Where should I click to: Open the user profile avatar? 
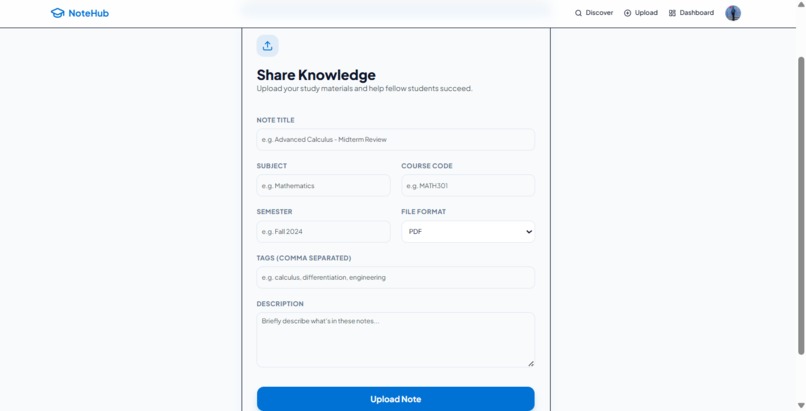(732, 13)
